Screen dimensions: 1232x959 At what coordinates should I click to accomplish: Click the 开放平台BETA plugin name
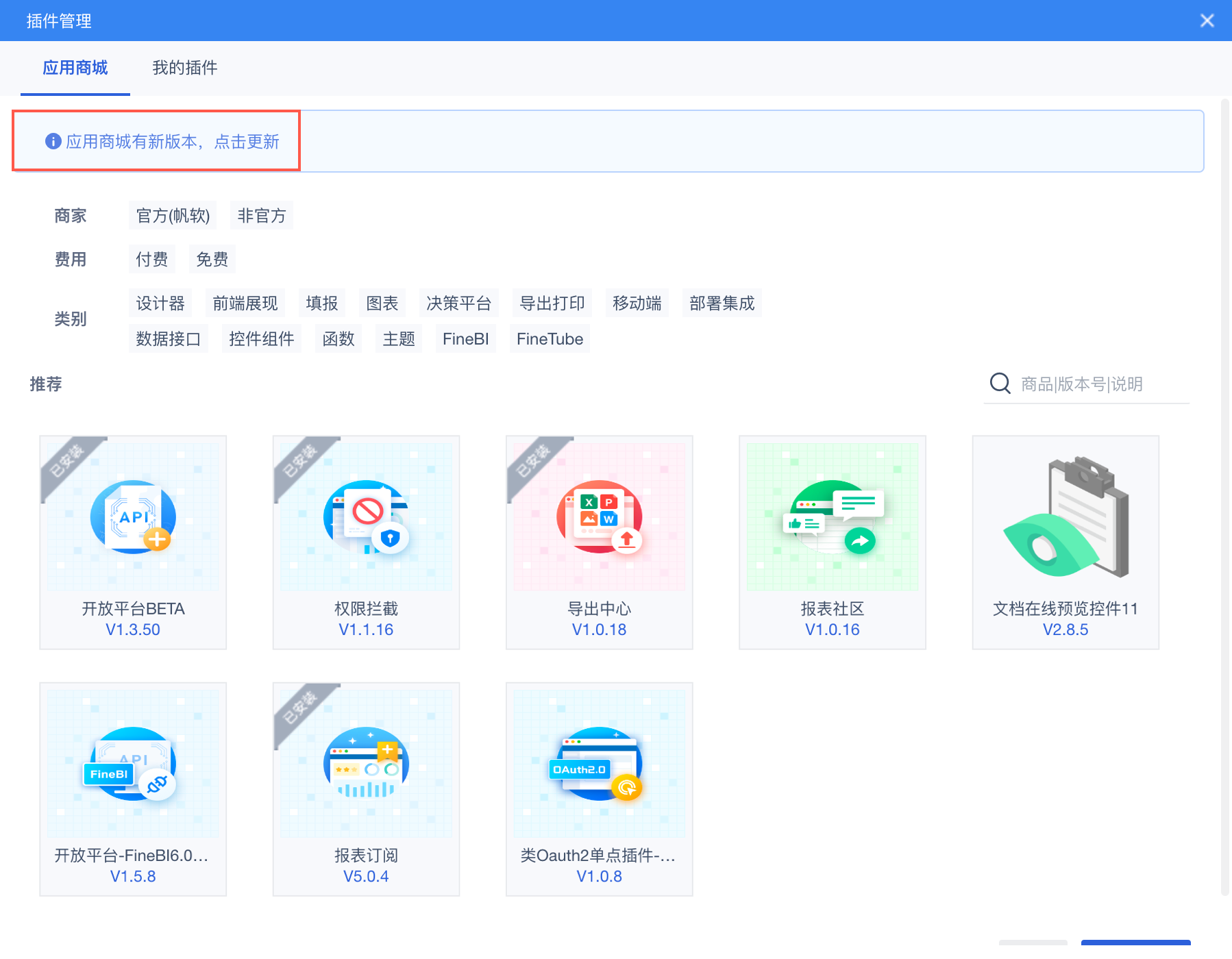point(133,609)
